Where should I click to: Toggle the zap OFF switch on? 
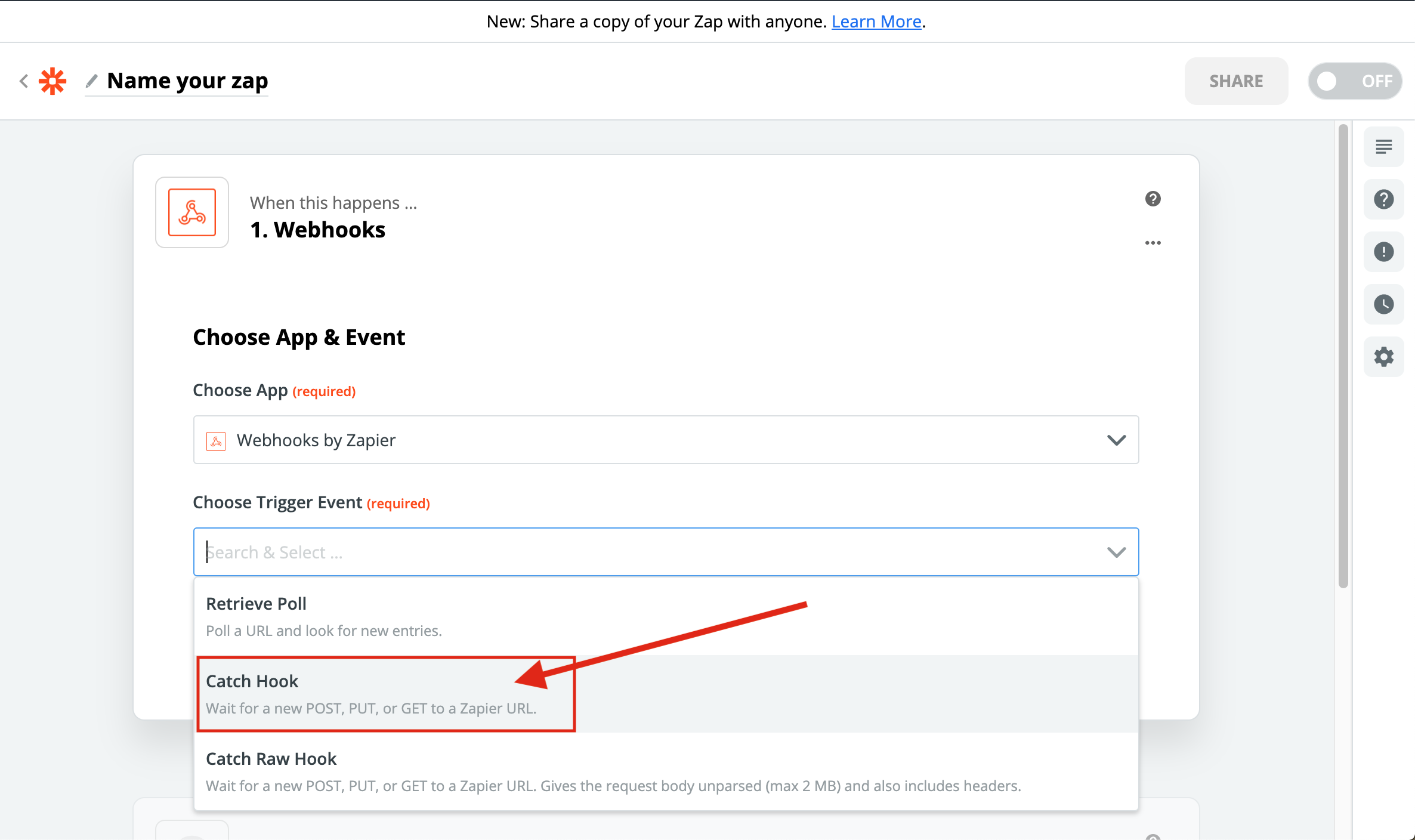coord(1355,81)
